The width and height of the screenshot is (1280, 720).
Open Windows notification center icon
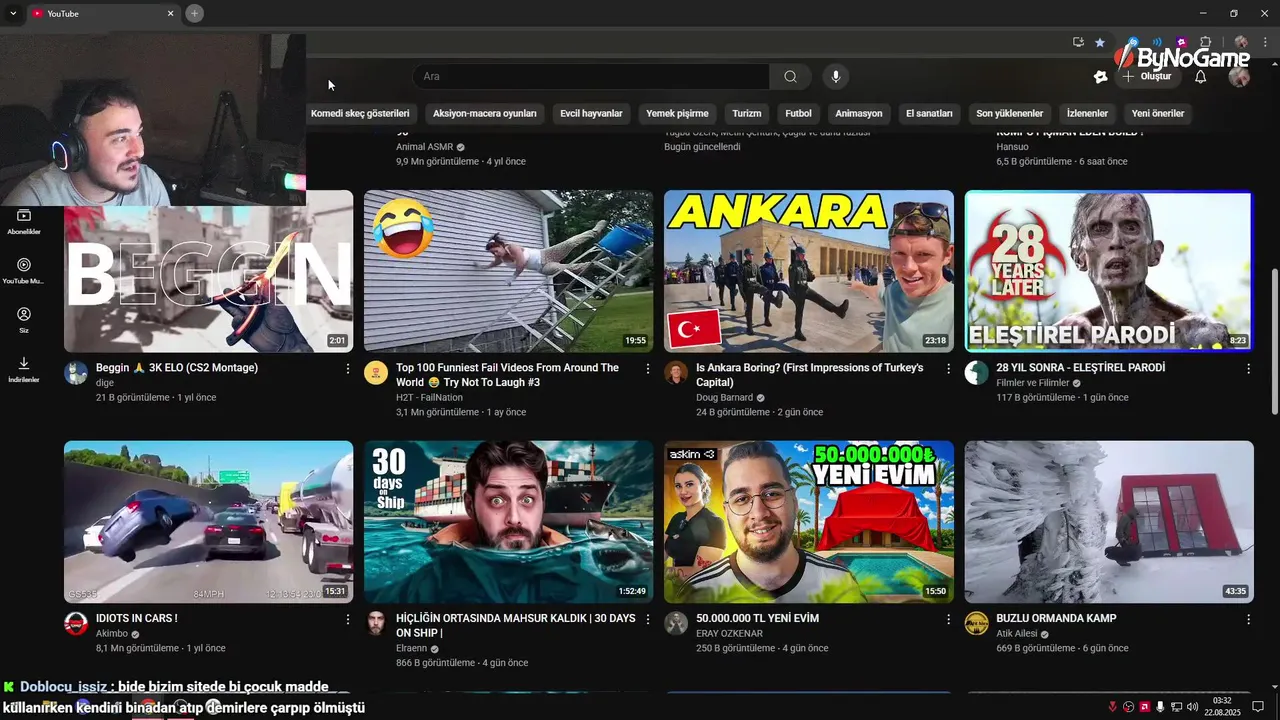tap(1258, 707)
